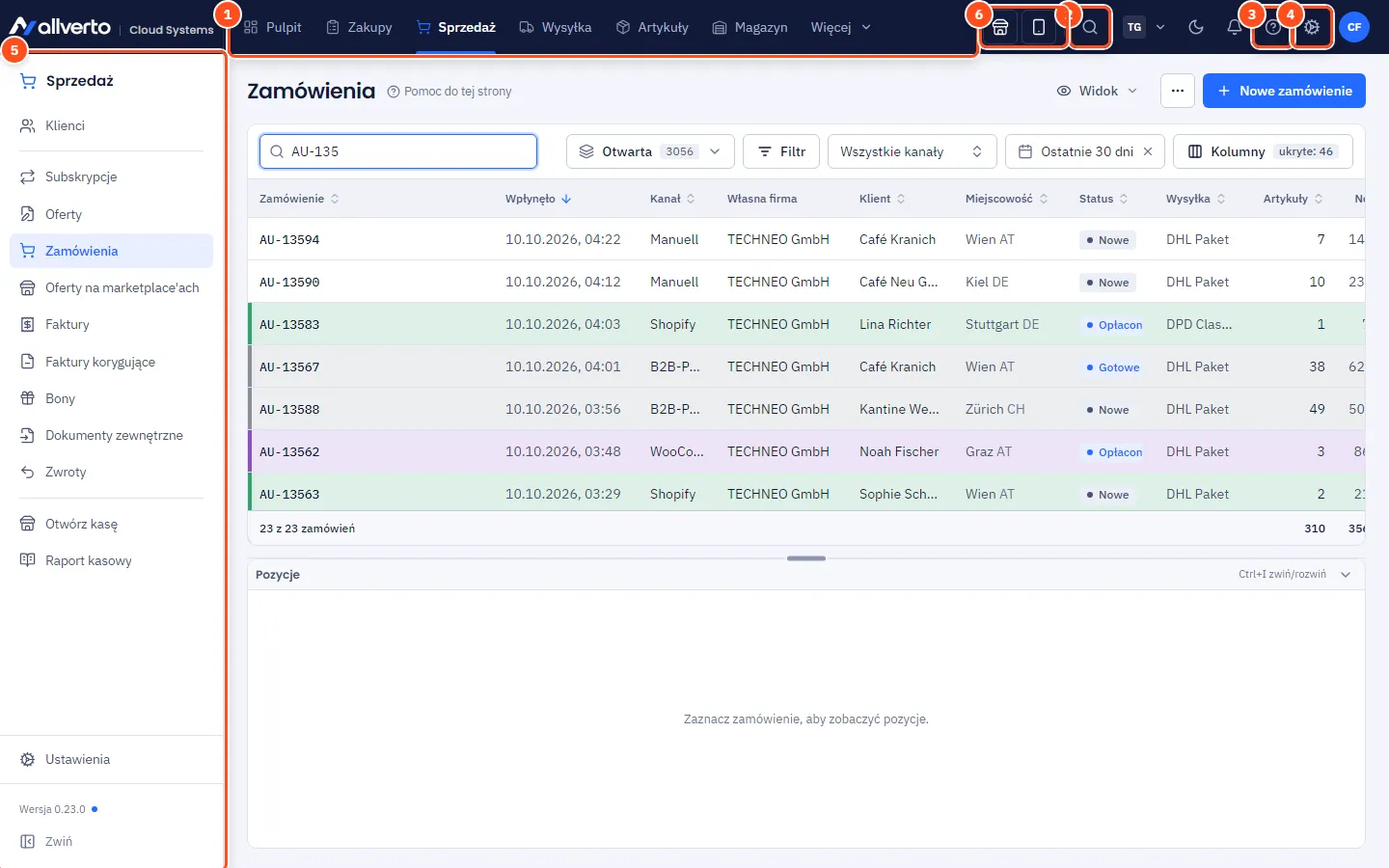The image size is (1389, 868).
Task: Focus the order search field containing AU-135
Action: pos(398,151)
